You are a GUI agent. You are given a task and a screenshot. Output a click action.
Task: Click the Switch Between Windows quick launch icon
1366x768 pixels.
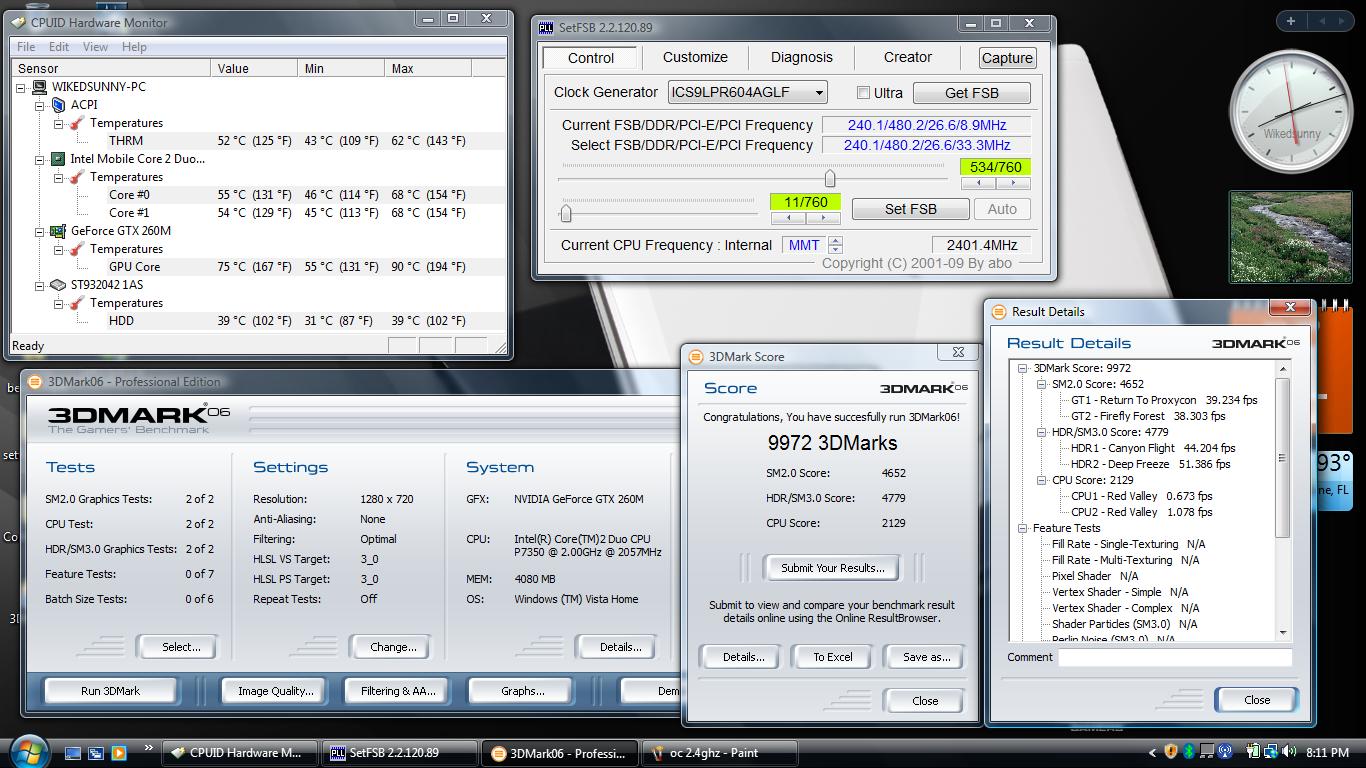click(96, 753)
